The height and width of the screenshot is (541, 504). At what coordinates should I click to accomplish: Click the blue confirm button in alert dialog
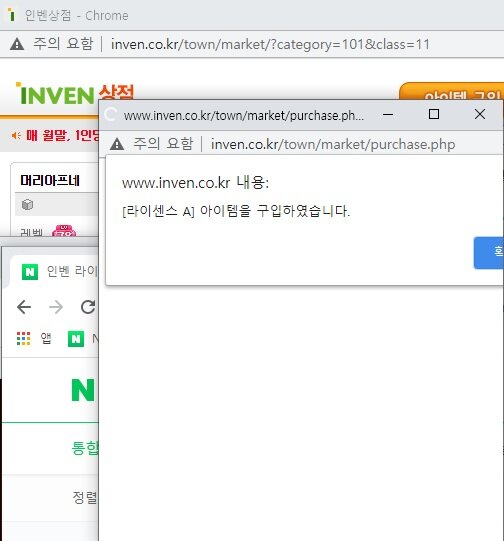click(489, 253)
